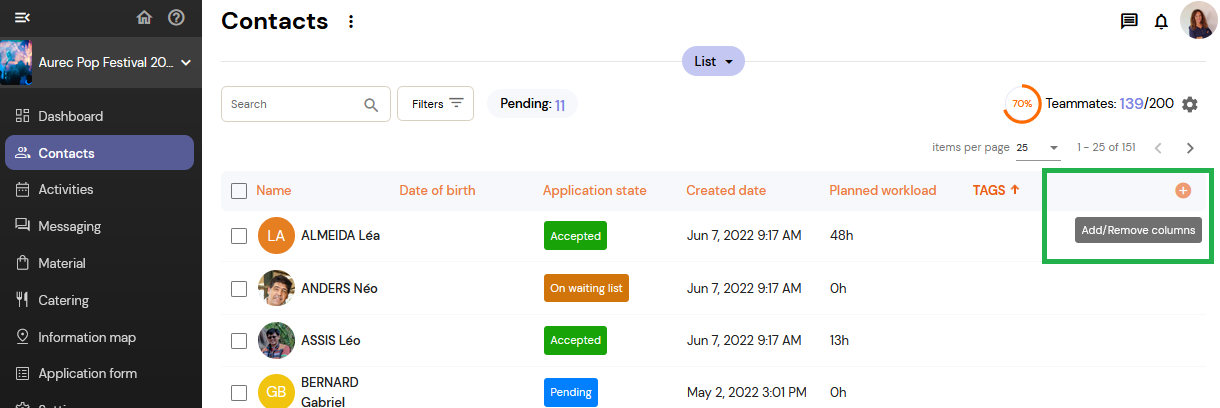Check the ALMEIDA Léa row checkbox
The image size is (1220, 408).
pyautogui.click(x=239, y=236)
